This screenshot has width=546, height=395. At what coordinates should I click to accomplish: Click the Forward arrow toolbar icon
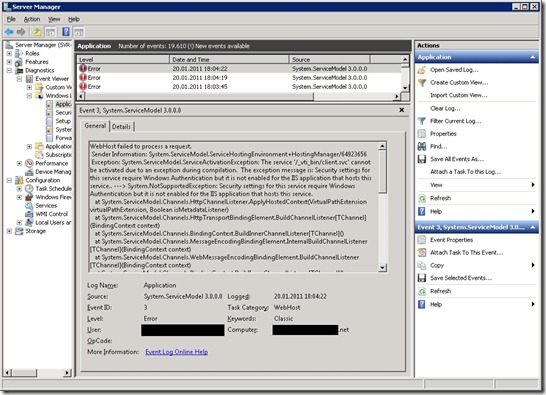coord(21,32)
